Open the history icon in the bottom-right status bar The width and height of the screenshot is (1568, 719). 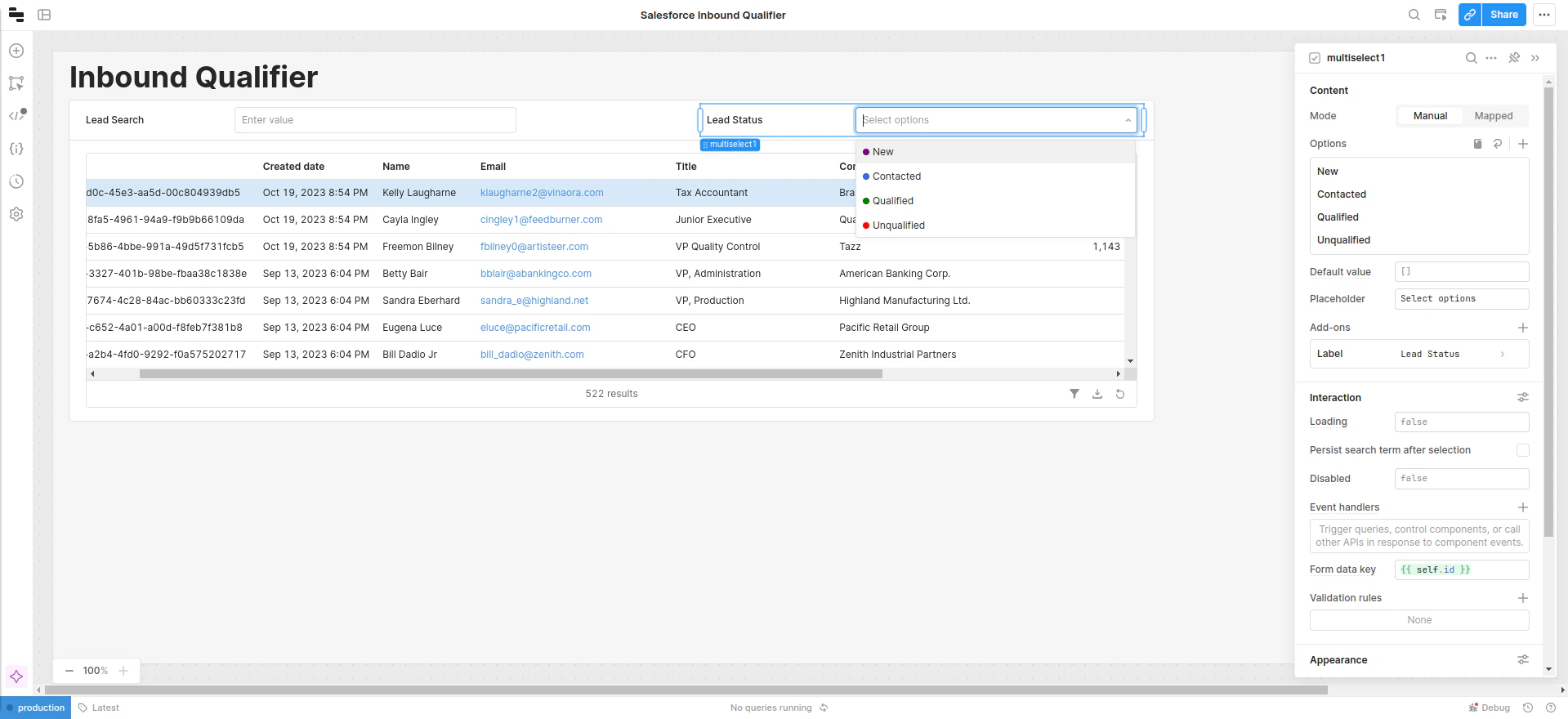(x=1528, y=708)
